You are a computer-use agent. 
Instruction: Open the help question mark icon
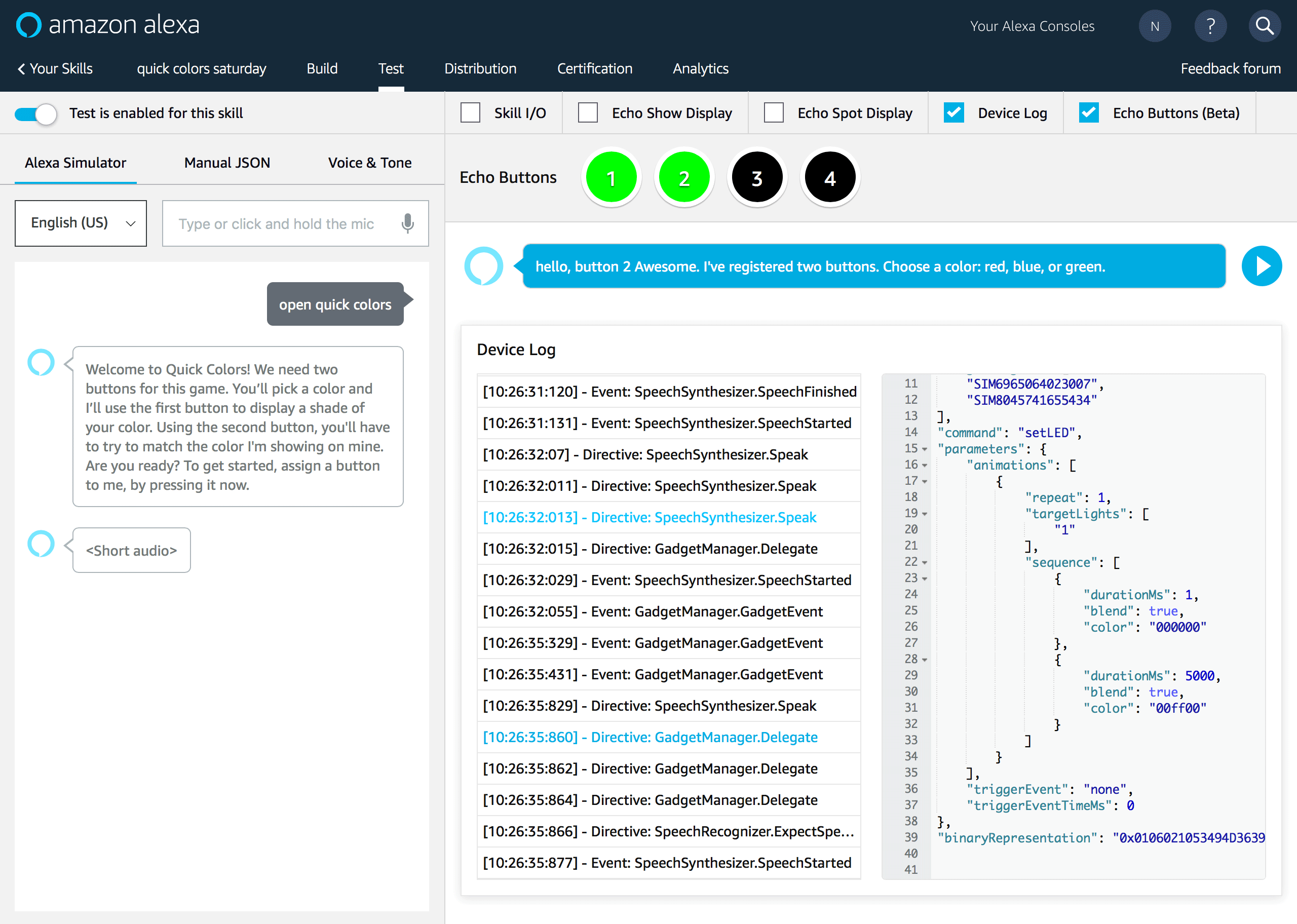click(x=1210, y=26)
